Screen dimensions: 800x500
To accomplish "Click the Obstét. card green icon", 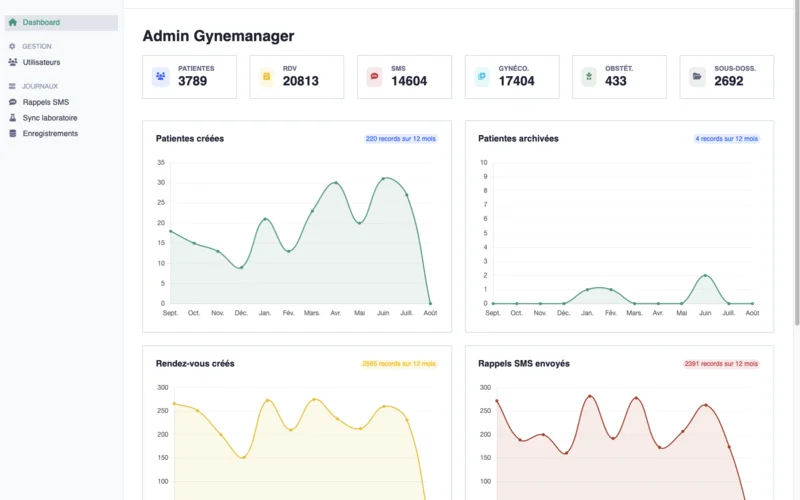I will tap(589, 77).
